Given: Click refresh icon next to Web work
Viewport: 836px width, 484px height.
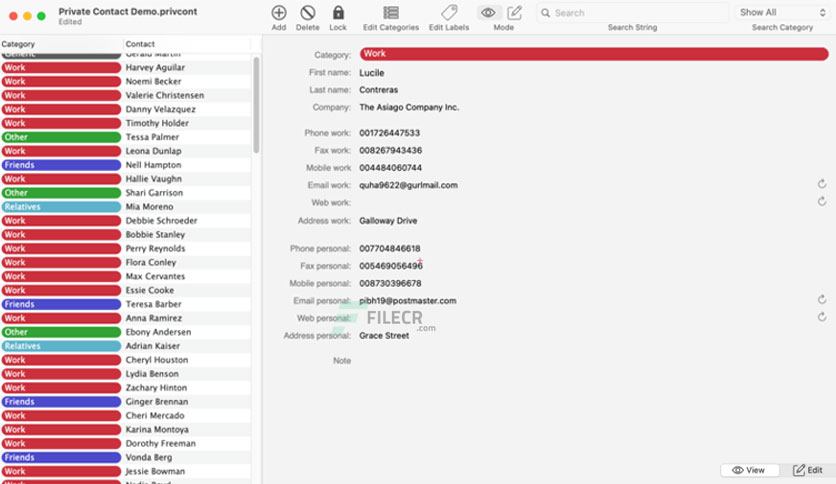Looking at the screenshot, I should point(822,201).
